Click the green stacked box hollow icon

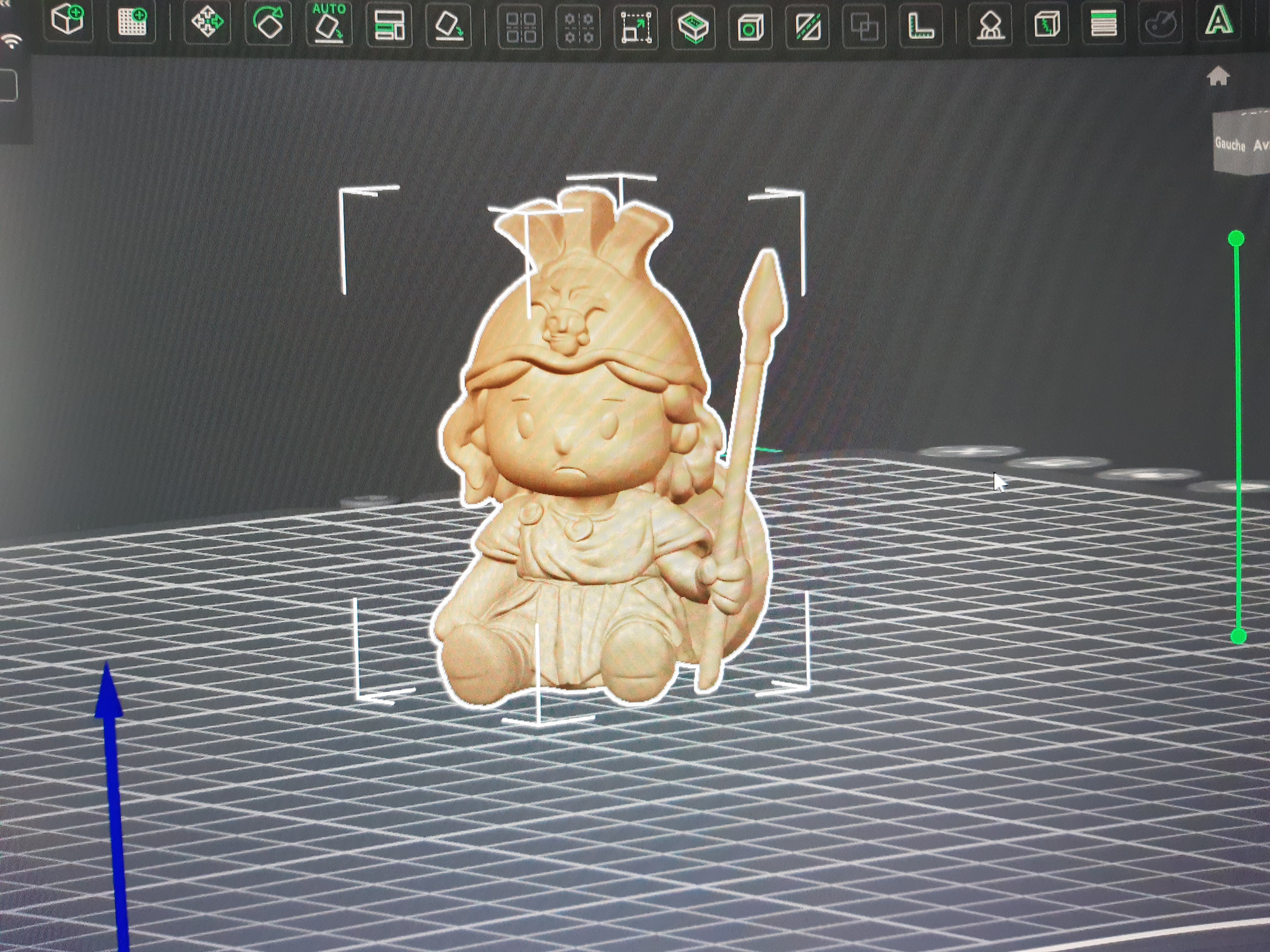click(693, 28)
